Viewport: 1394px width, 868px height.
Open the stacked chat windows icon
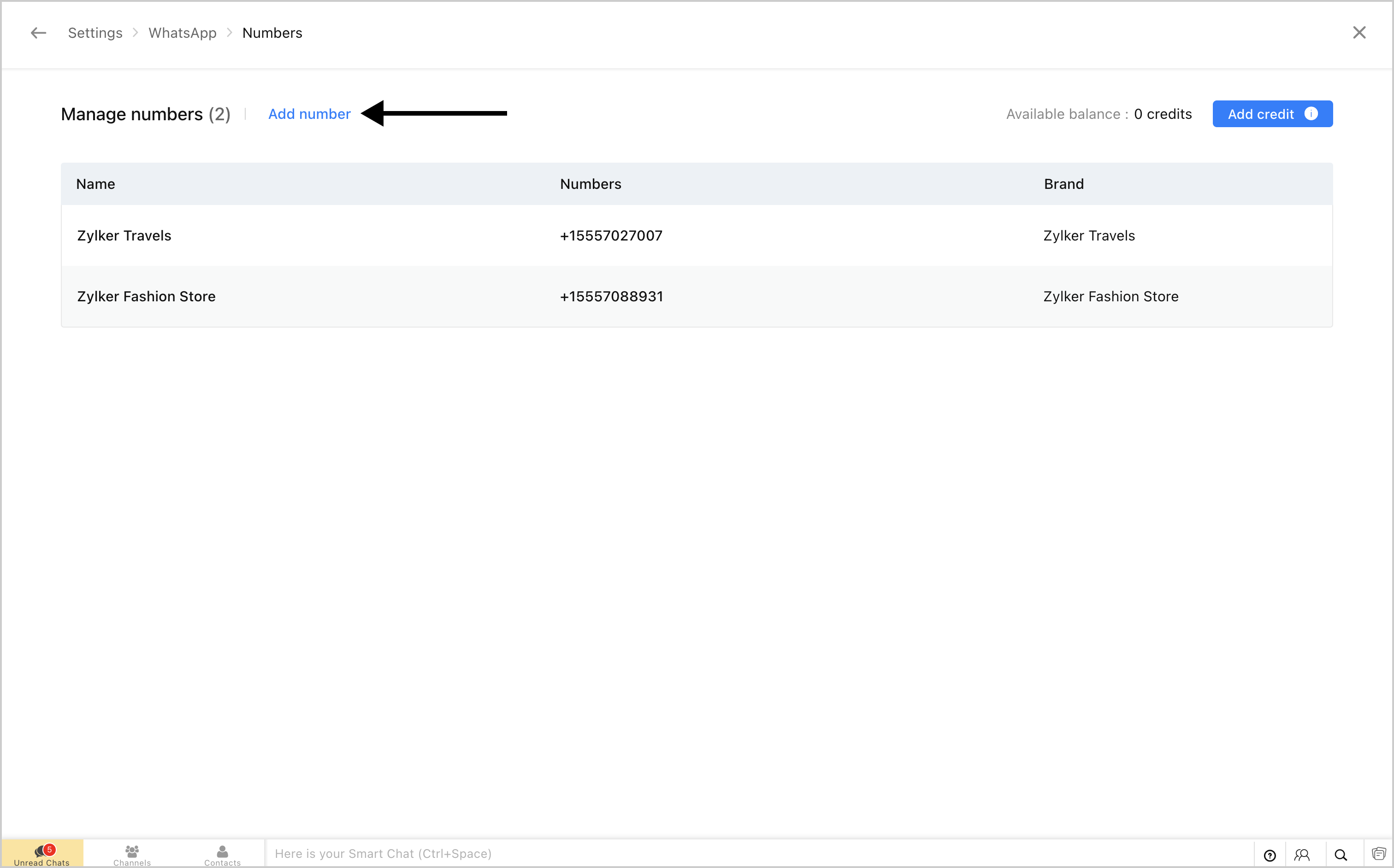(x=1378, y=854)
